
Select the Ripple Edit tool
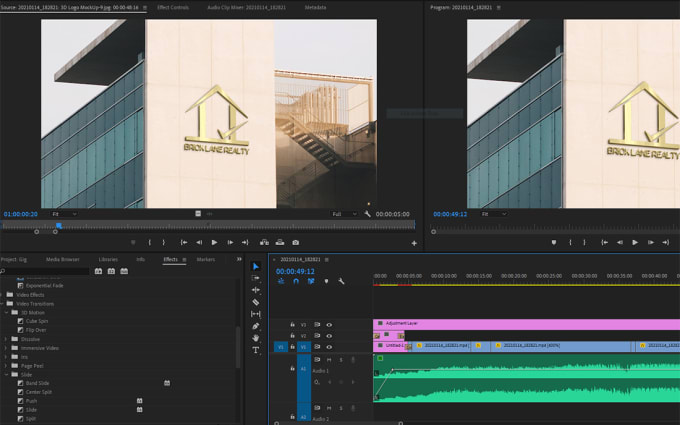[256, 290]
